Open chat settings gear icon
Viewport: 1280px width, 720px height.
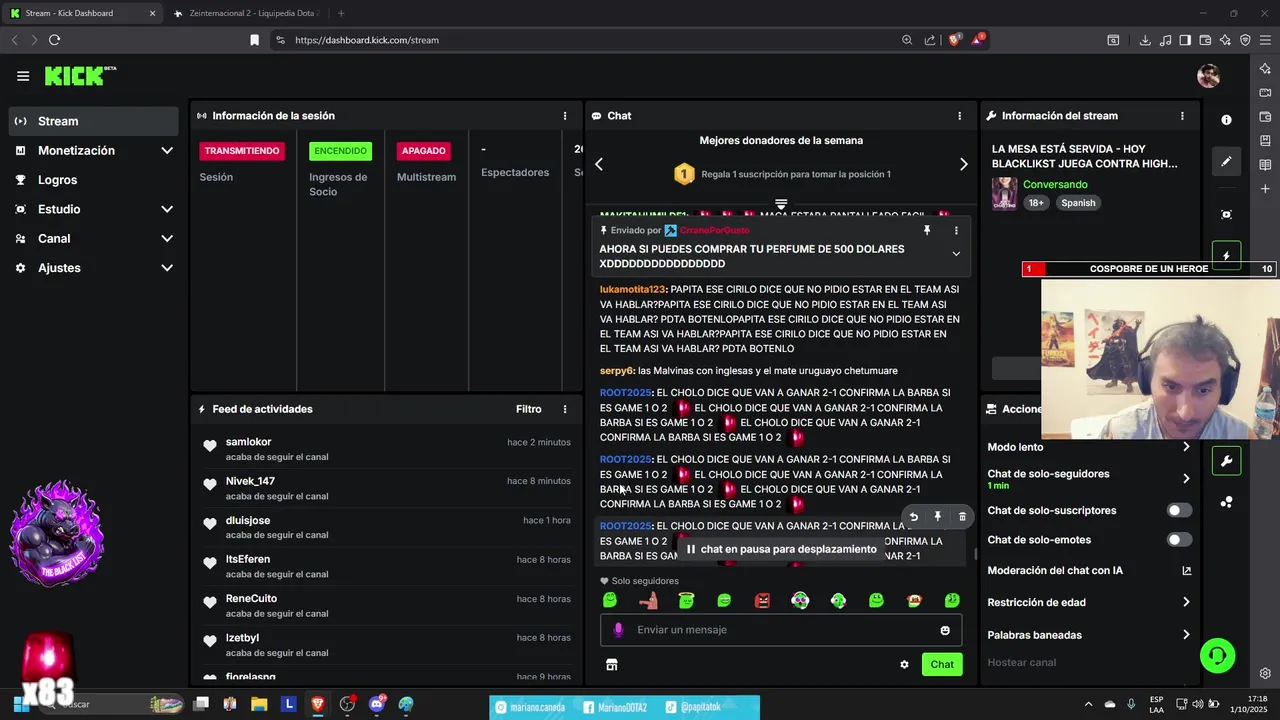(904, 664)
